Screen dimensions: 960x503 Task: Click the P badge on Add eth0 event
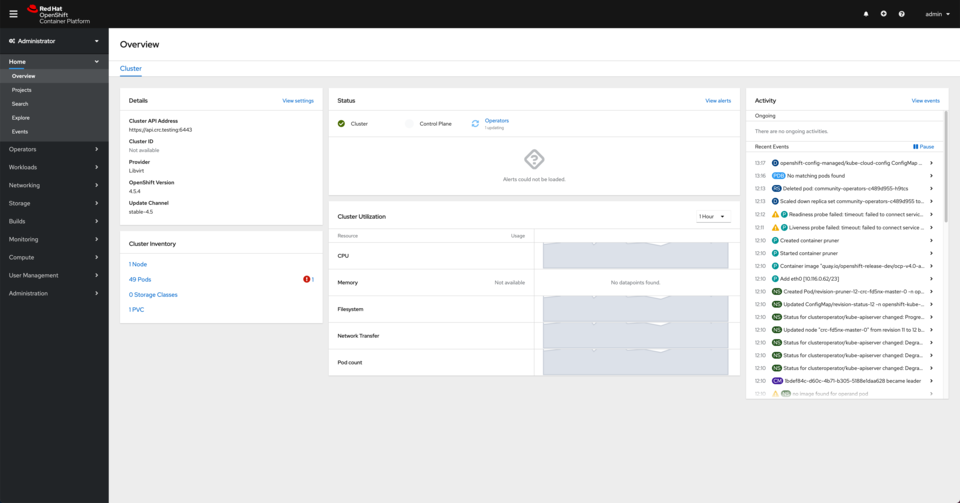pos(775,278)
